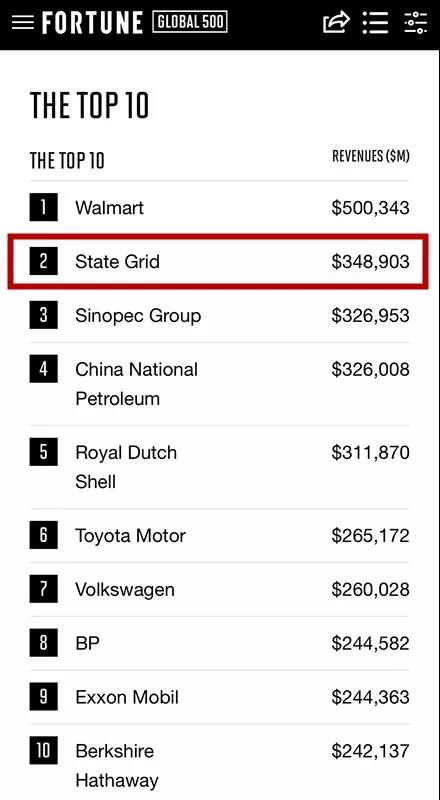
Task: Open the list view icon
Action: coord(375,22)
